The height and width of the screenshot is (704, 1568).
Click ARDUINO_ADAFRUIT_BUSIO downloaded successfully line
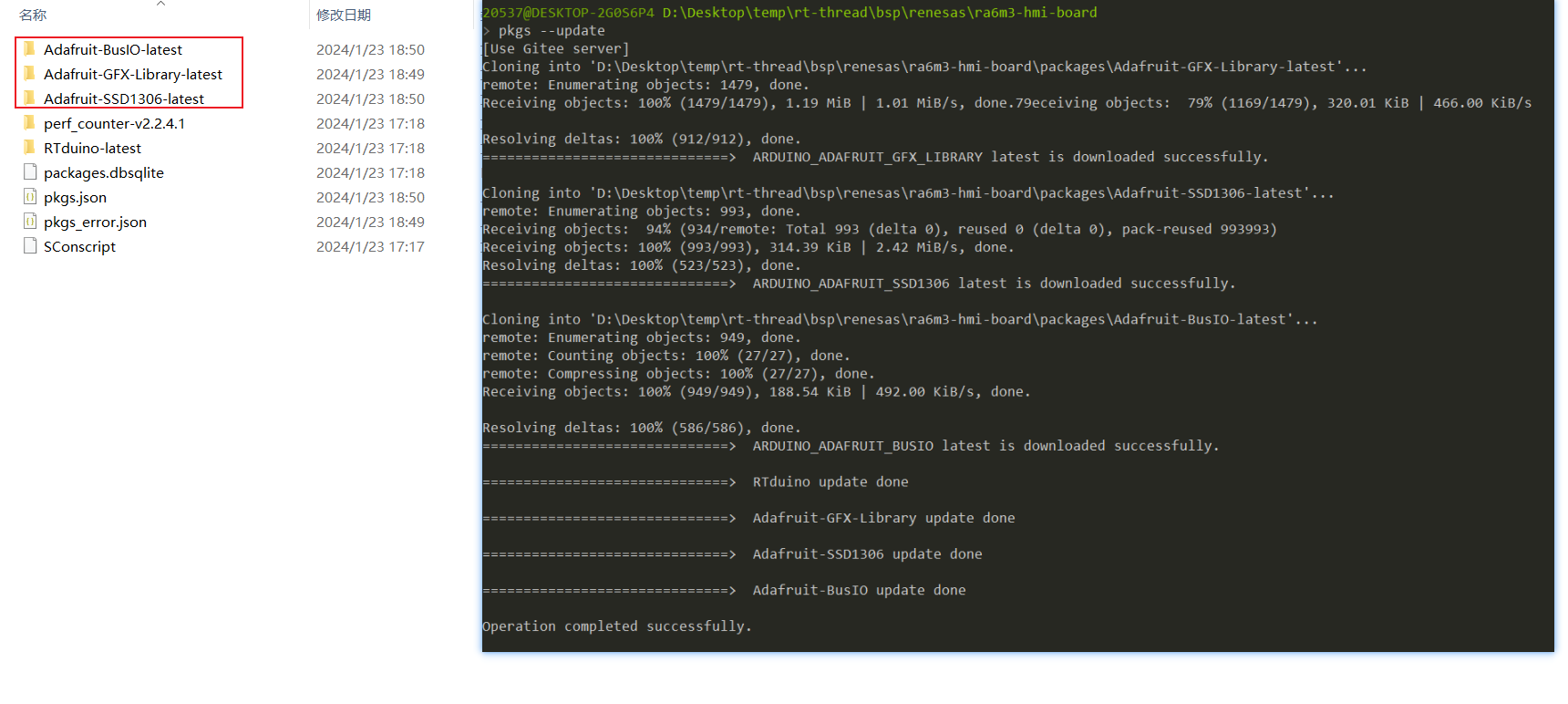[x=851, y=446]
